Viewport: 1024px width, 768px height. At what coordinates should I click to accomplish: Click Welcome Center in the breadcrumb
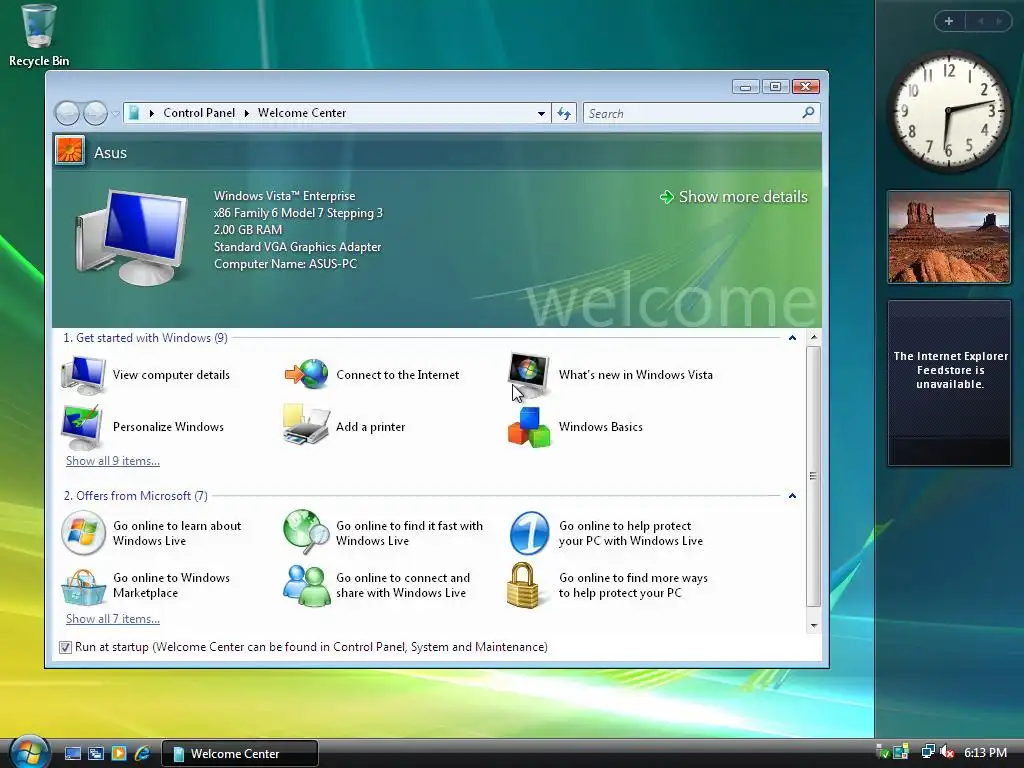(x=302, y=113)
